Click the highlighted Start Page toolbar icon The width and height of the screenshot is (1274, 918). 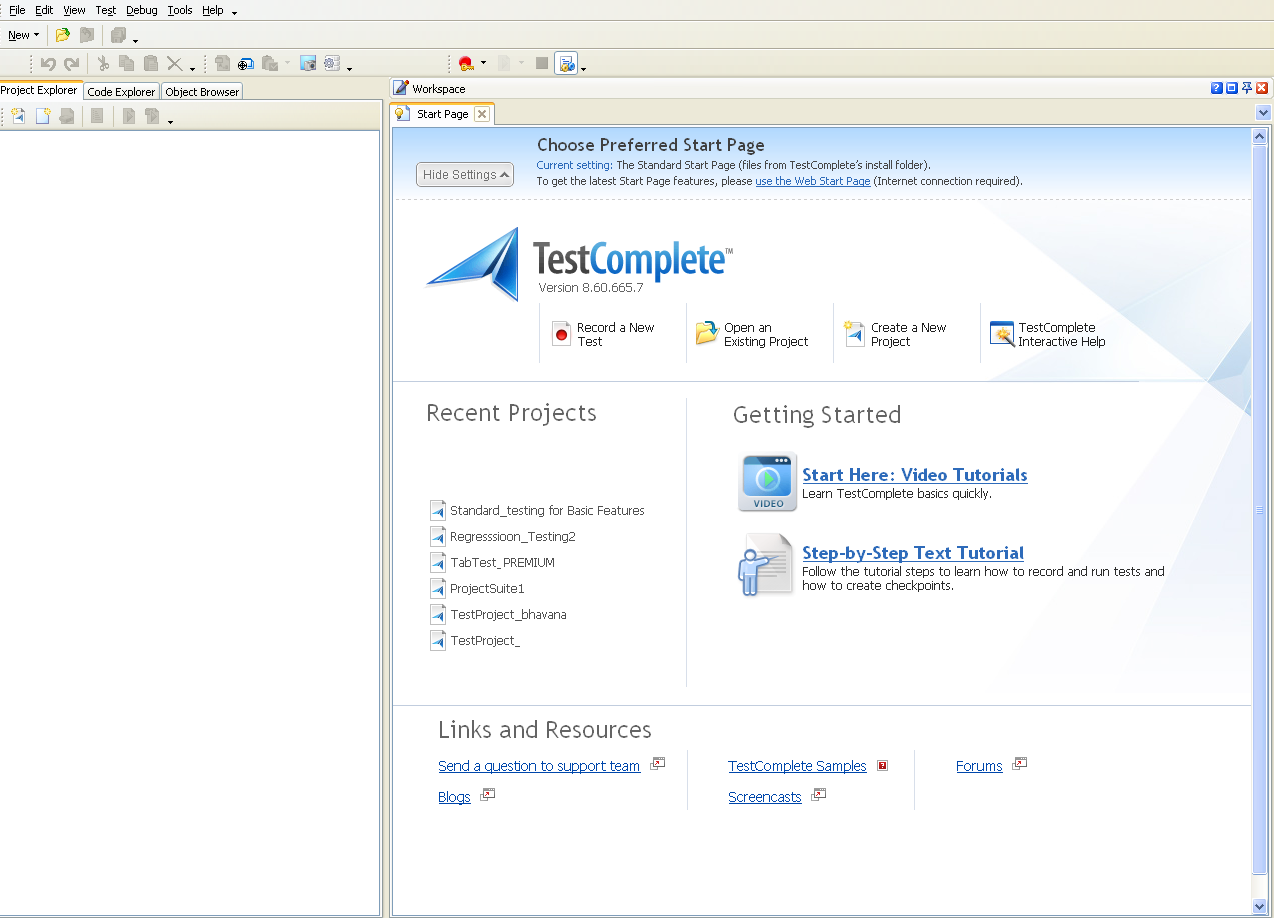[567, 62]
